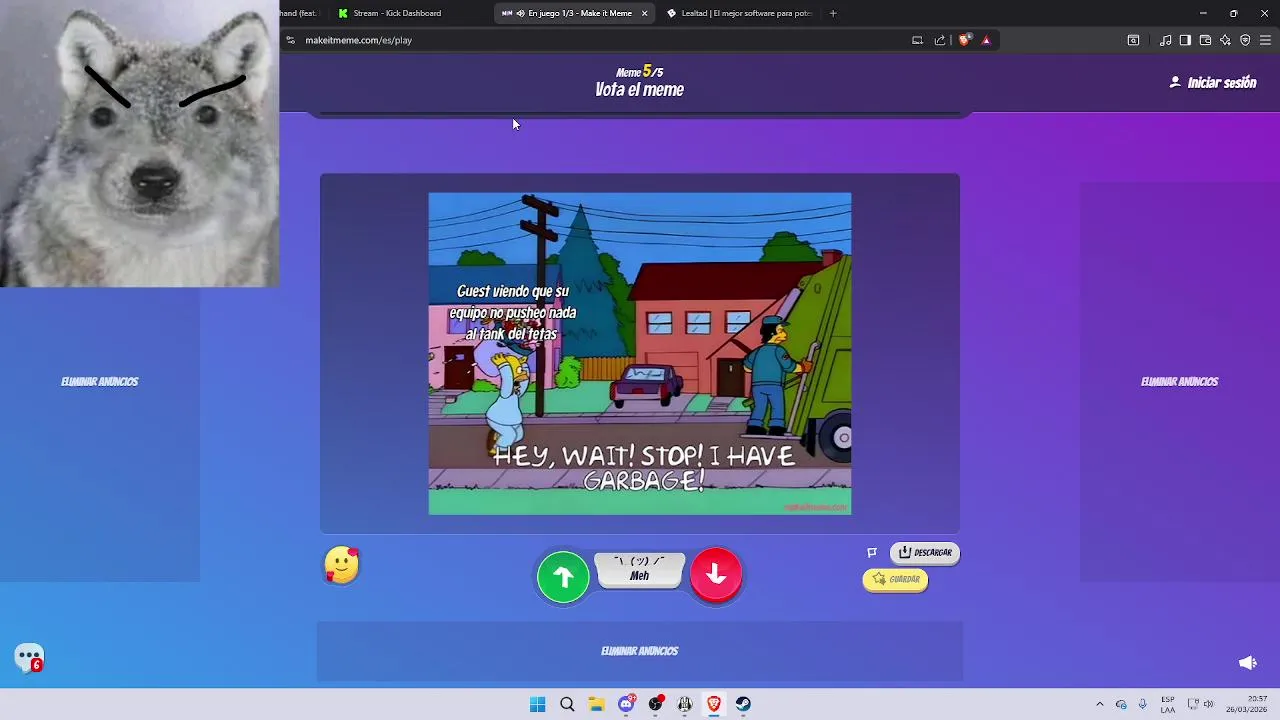Vote Meh on the meme
The height and width of the screenshot is (720, 1280).
coord(640,570)
